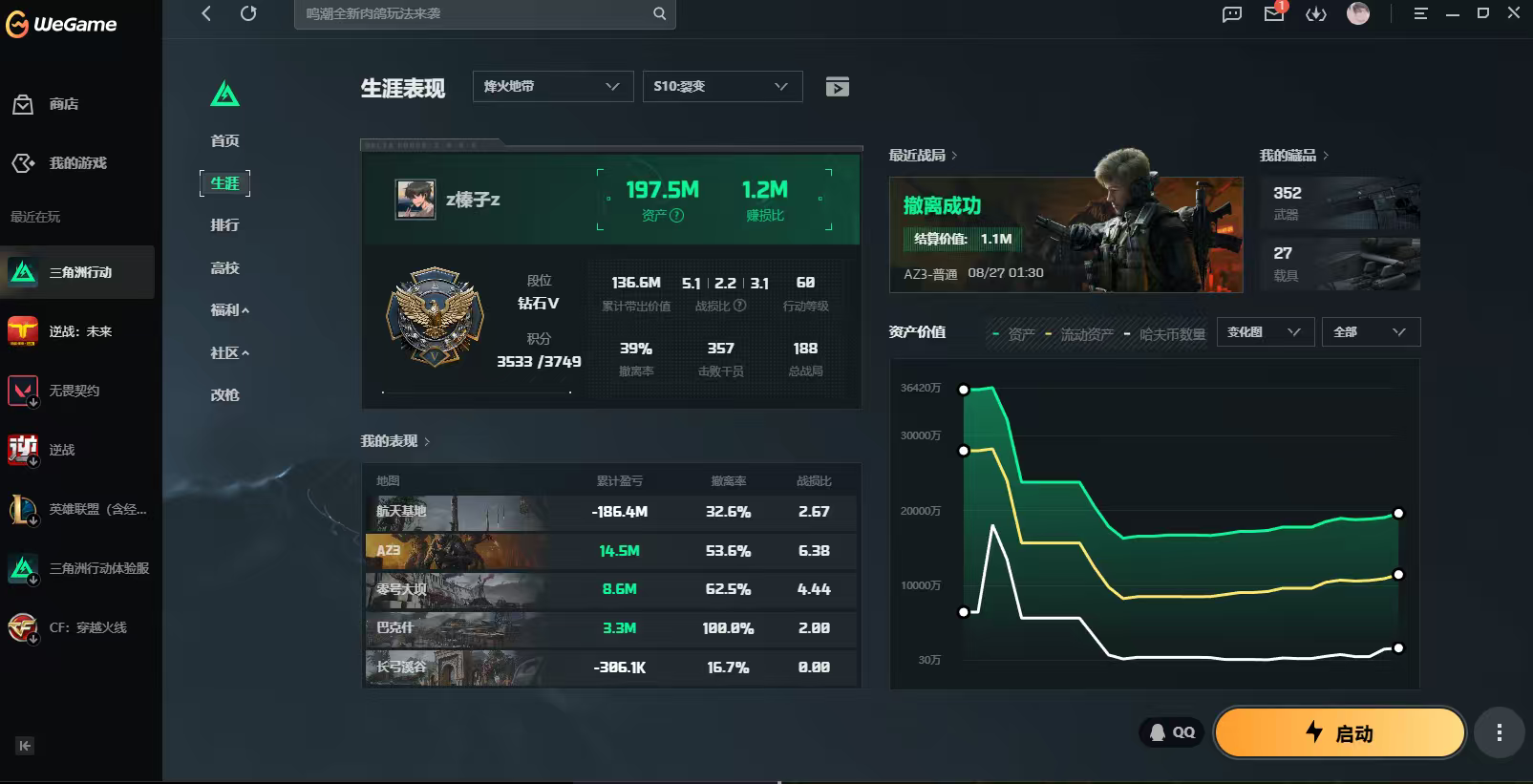Open the 改枪 tab

[x=225, y=395]
